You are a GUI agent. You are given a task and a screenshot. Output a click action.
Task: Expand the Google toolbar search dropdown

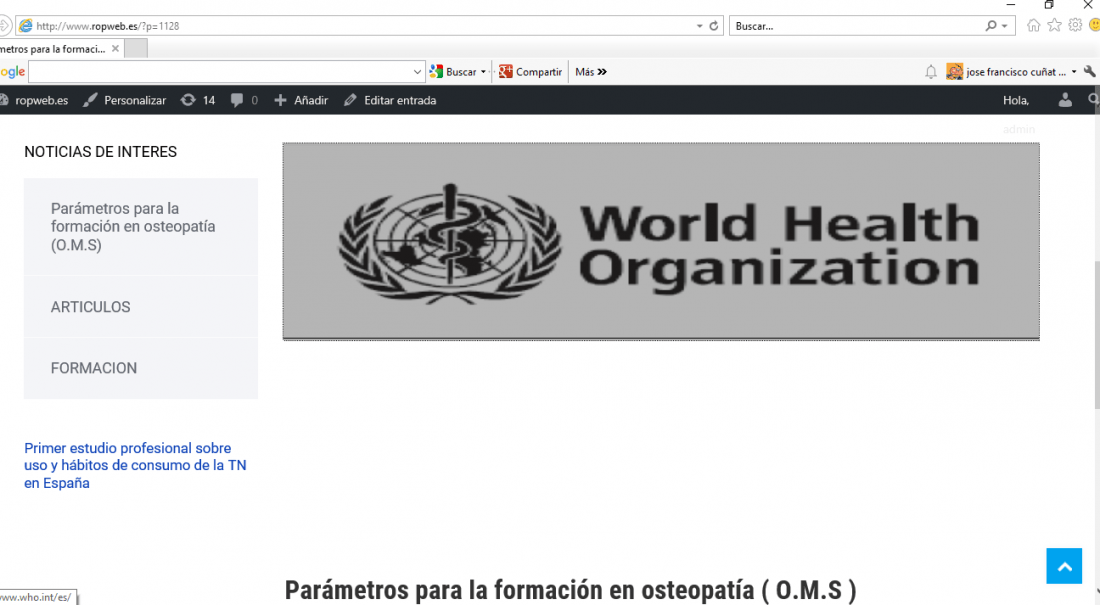[417, 72]
